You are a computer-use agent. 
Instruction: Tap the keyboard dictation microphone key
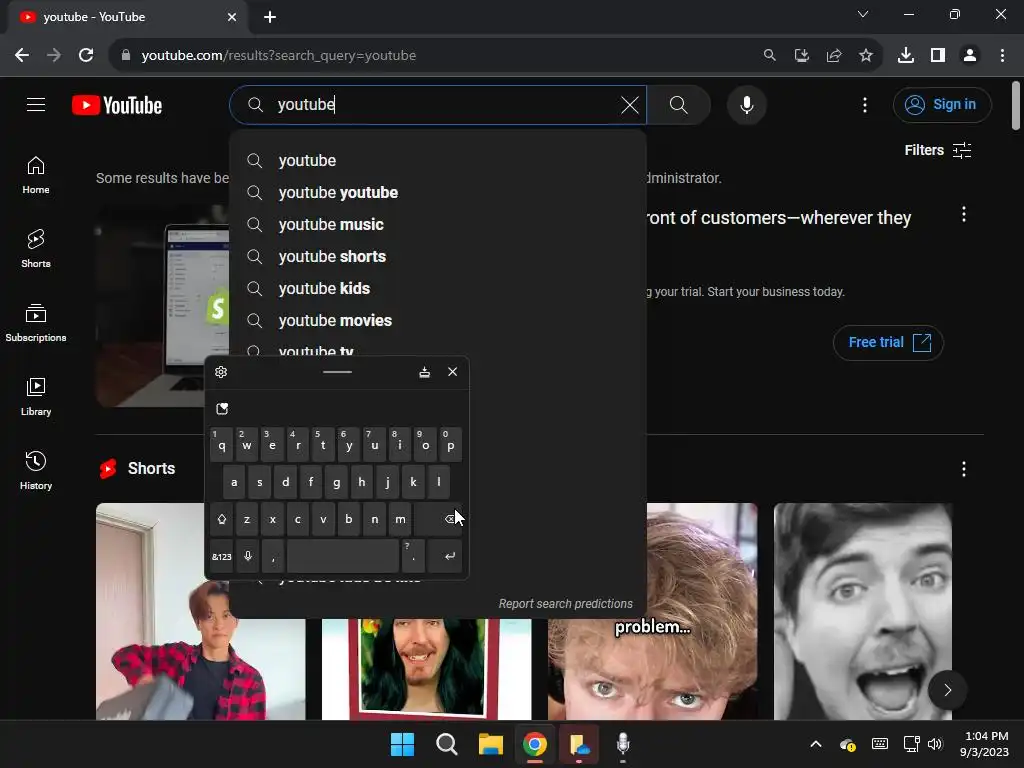point(248,556)
